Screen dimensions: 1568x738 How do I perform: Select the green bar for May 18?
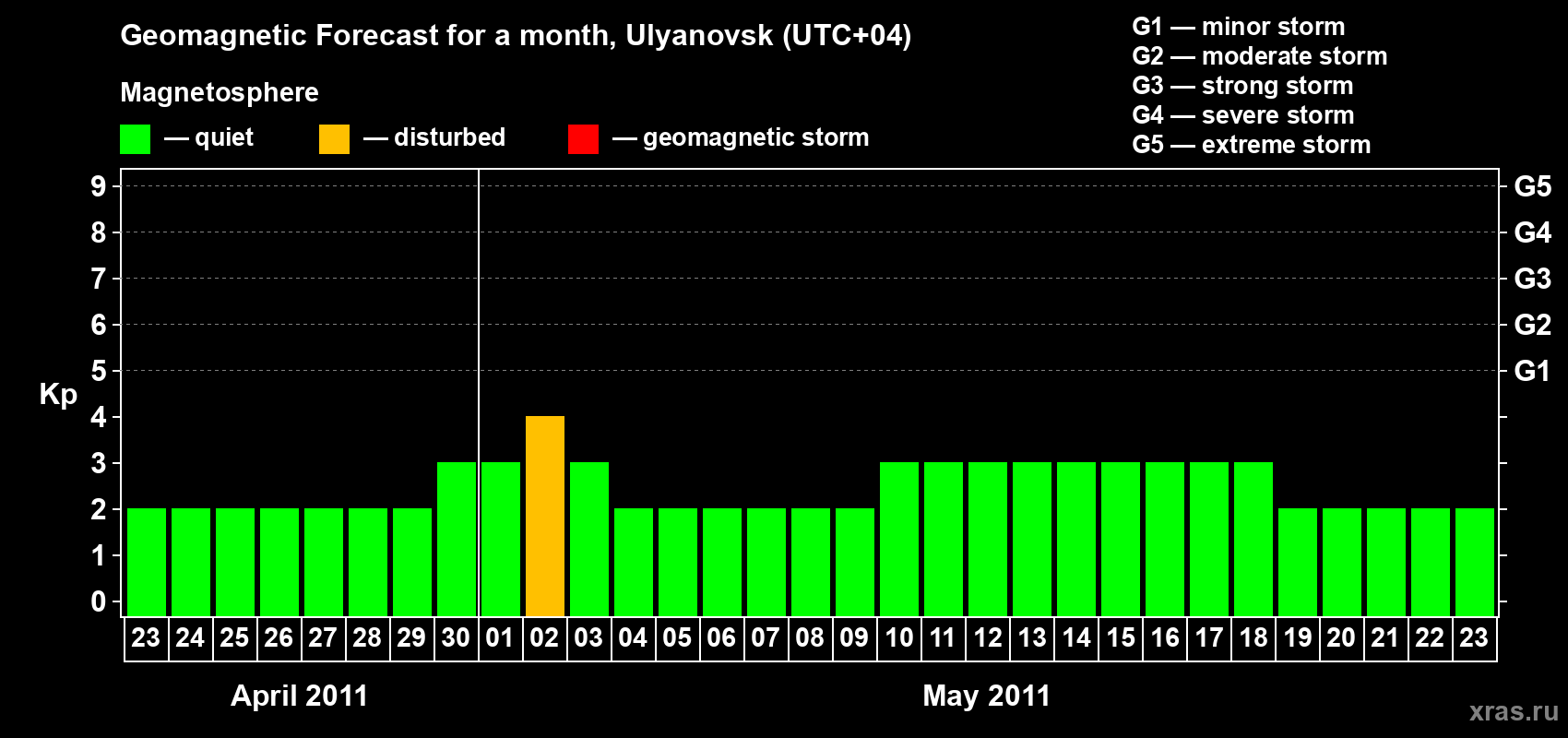point(1253,539)
